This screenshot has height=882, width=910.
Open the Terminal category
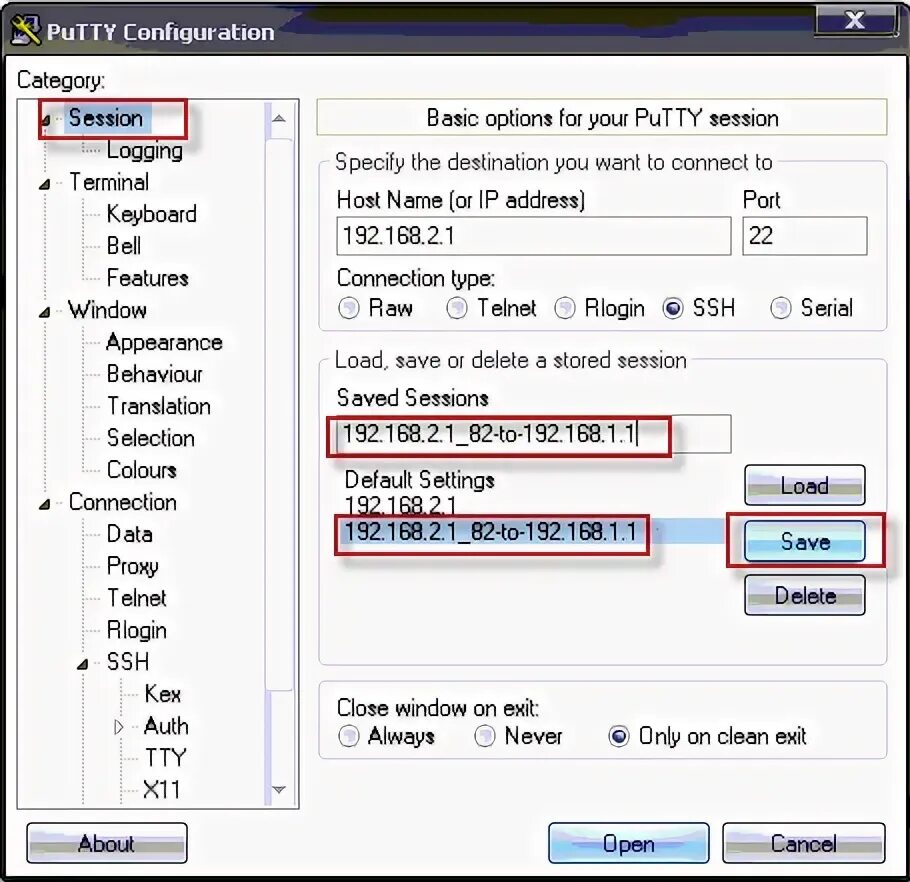pos(109,182)
